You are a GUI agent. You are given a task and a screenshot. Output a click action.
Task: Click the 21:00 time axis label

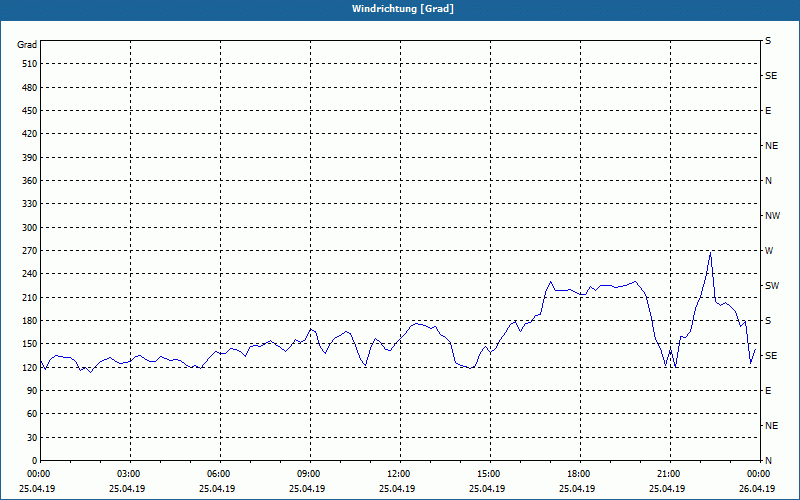[x=669, y=474]
